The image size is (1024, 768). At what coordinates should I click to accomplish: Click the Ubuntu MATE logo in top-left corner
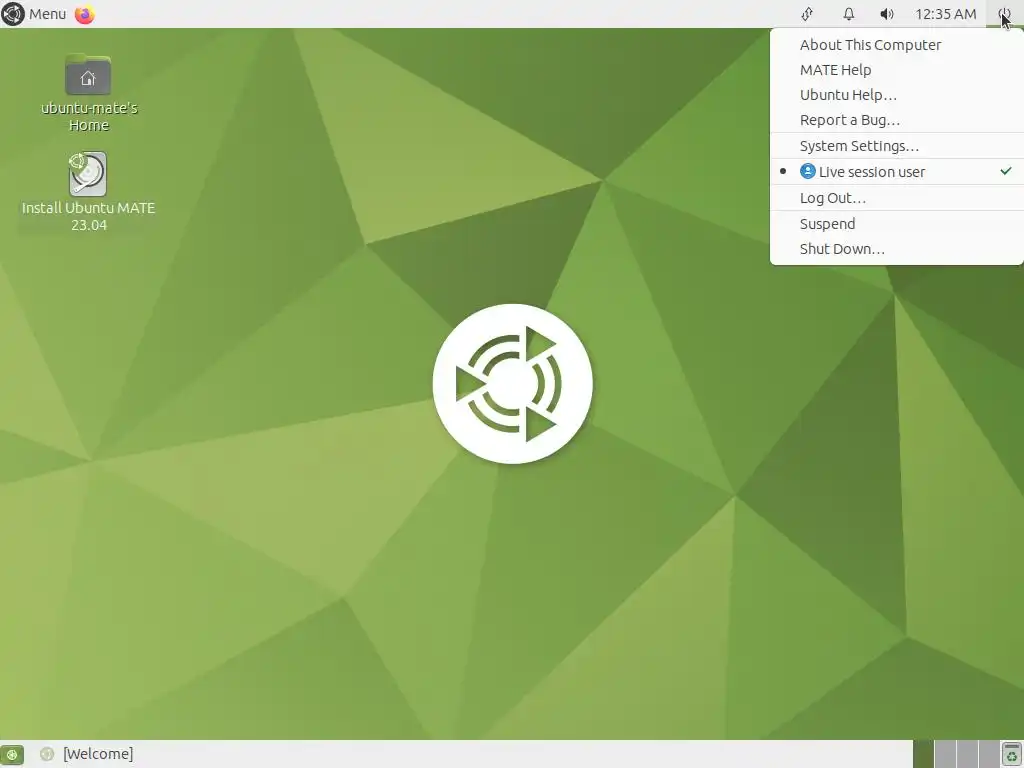click(12, 14)
